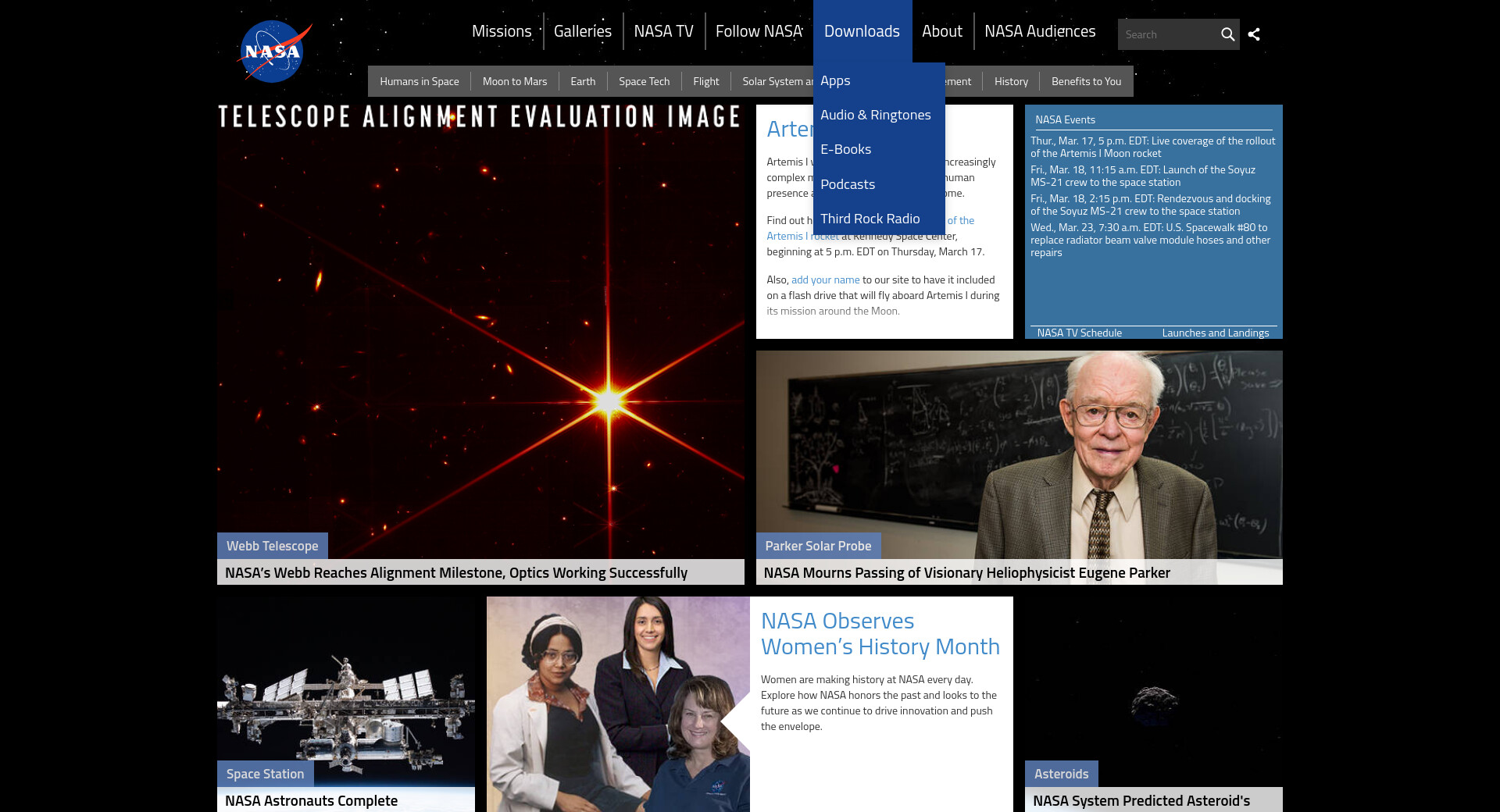Open the Flight topic

[706, 81]
